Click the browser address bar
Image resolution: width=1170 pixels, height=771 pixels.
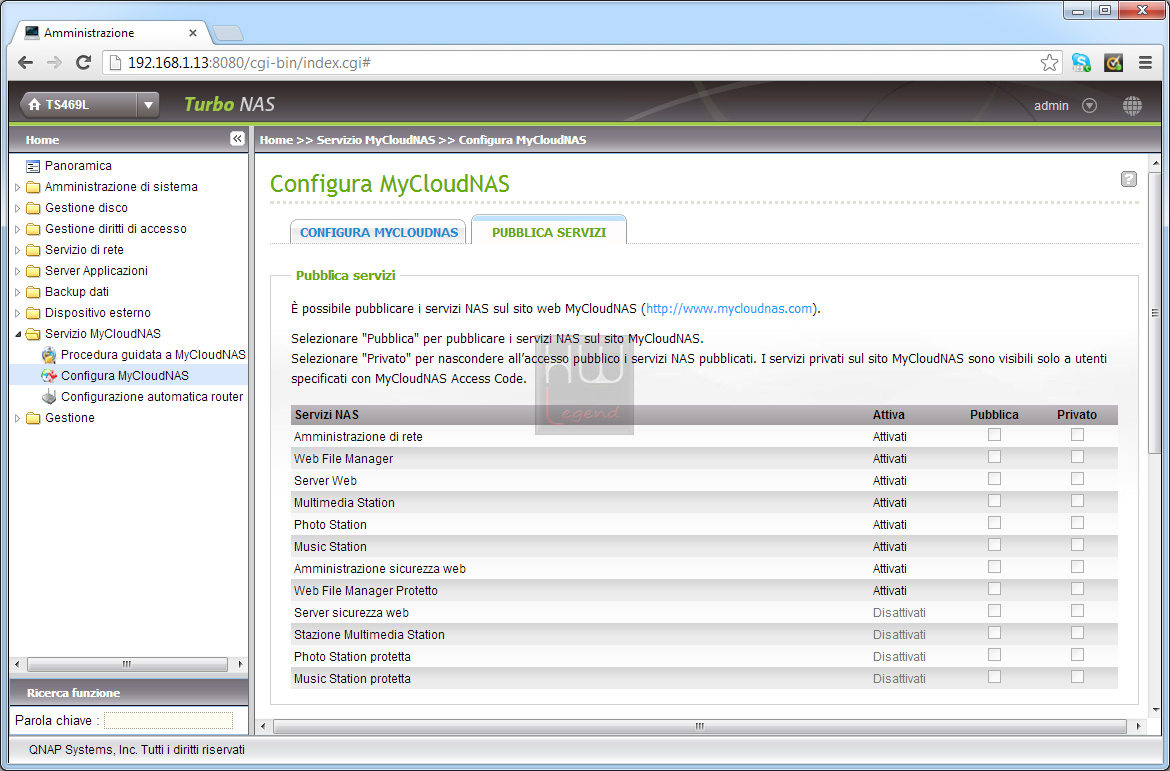tap(582, 63)
